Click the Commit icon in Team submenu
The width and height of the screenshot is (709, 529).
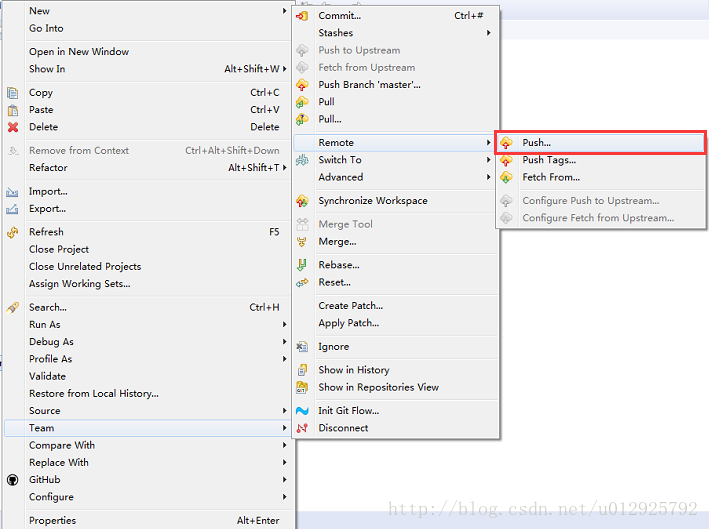[x=302, y=16]
